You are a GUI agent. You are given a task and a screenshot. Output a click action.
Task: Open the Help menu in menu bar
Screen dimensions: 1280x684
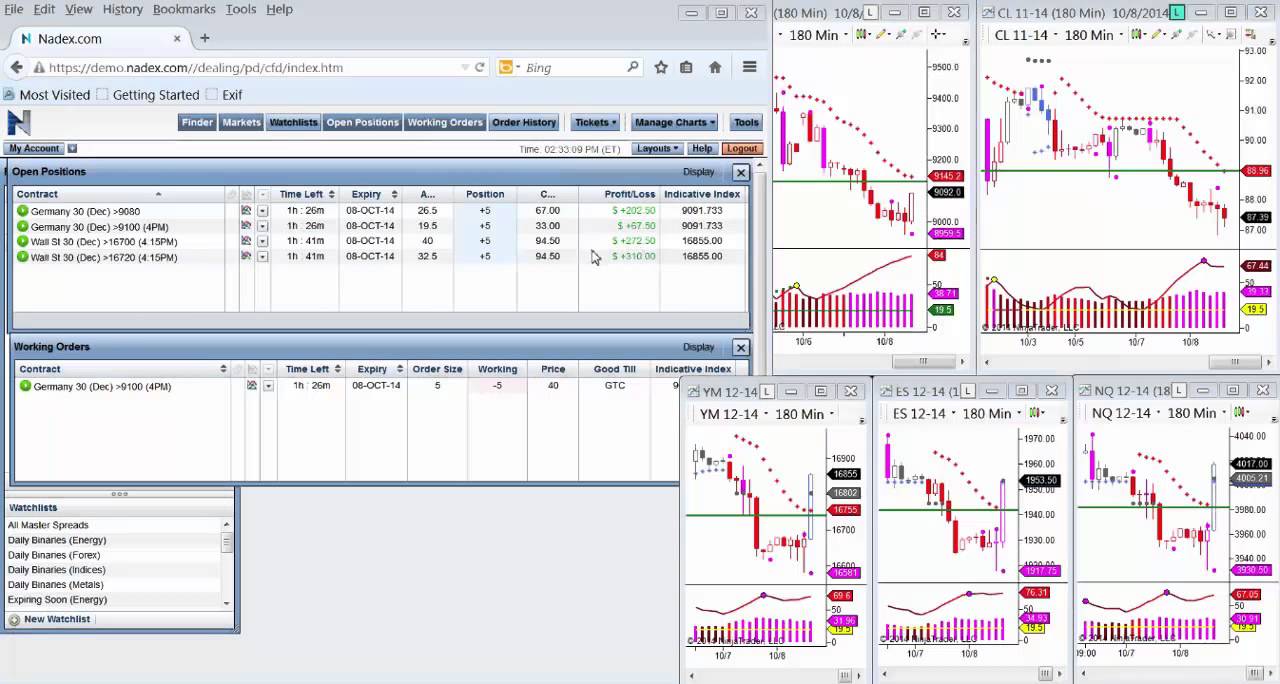point(280,9)
